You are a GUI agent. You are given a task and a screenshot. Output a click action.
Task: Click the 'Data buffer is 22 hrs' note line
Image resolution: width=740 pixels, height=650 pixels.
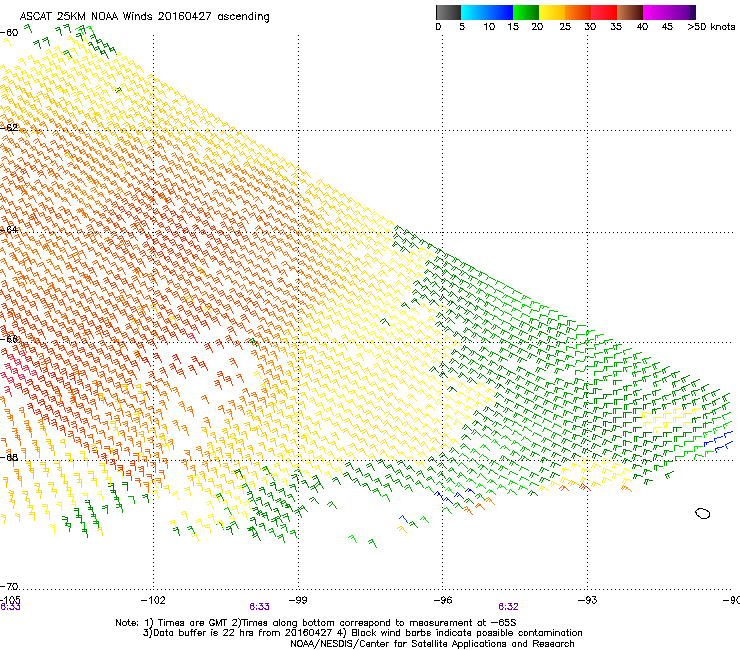pos(362,633)
